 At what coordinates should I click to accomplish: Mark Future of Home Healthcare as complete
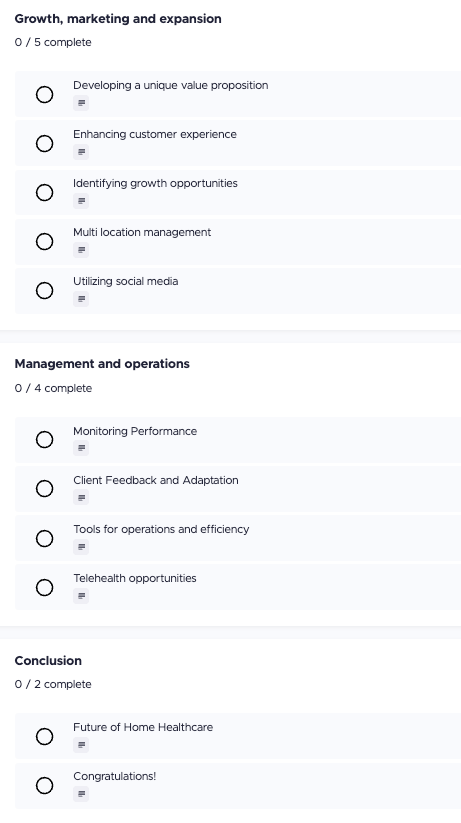point(45,736)
